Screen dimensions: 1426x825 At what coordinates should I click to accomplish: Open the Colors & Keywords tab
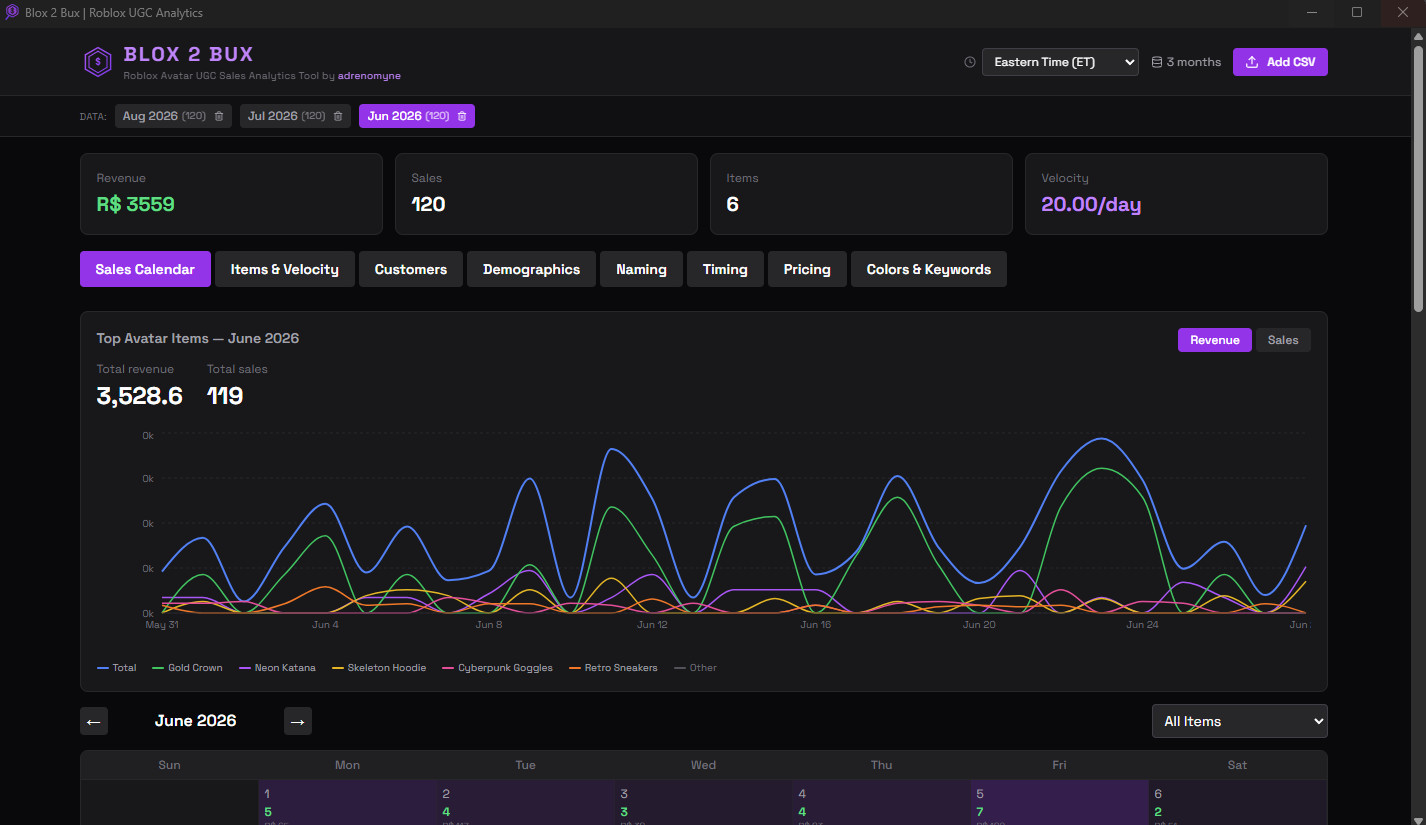pyautogui.click(x=929, y=269)
